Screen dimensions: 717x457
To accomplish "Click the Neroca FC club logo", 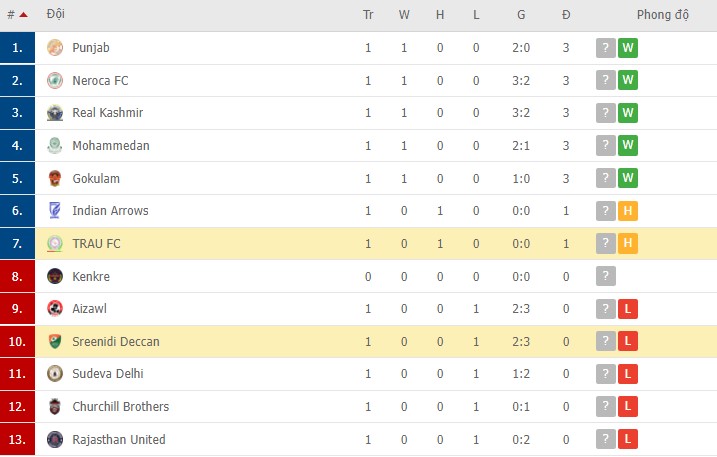I will [55, 80].
